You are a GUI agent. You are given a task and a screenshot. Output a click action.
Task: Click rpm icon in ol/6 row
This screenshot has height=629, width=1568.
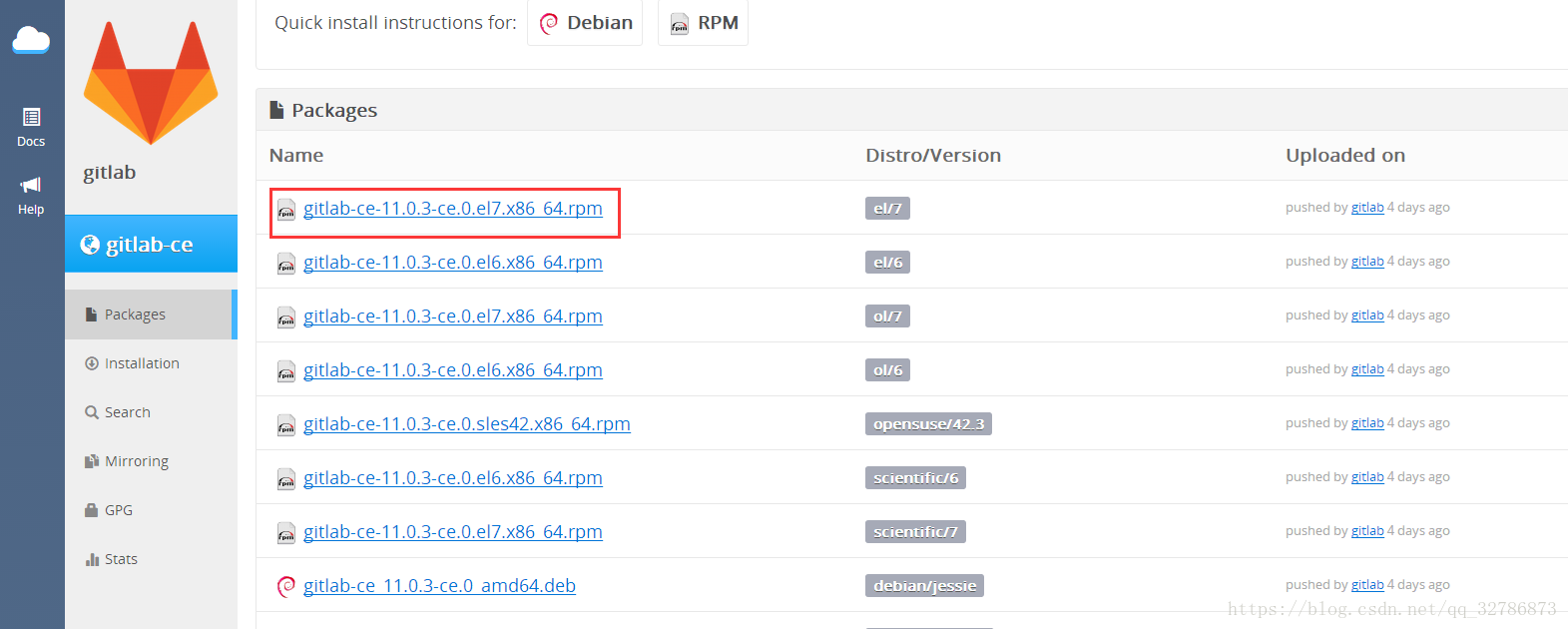pos(286,371)
